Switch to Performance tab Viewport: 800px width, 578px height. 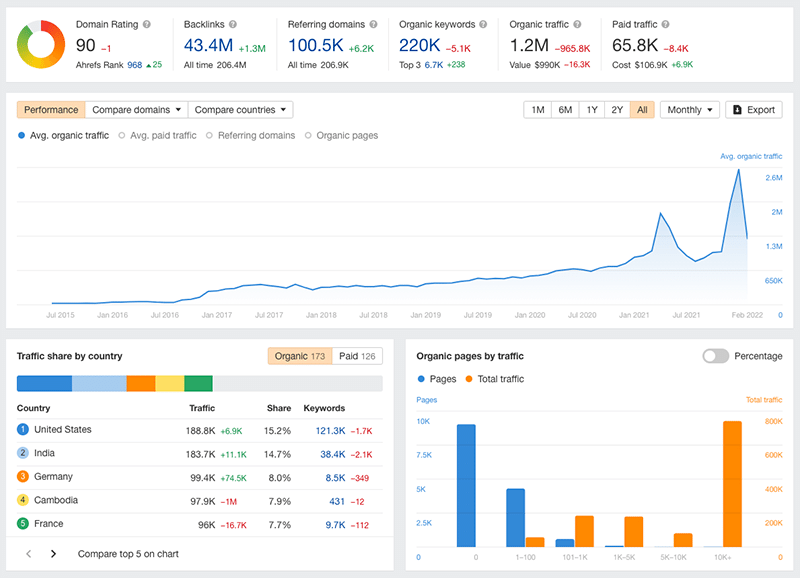51,110
